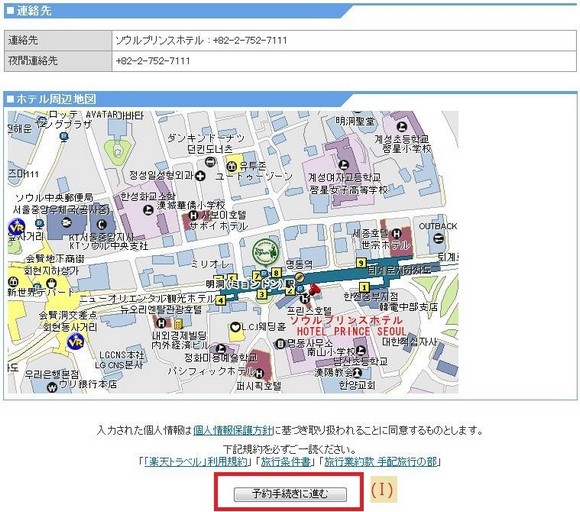
Task: Click the 明洞(ミョンドン)駅 map label
Action: pos(250,284)
